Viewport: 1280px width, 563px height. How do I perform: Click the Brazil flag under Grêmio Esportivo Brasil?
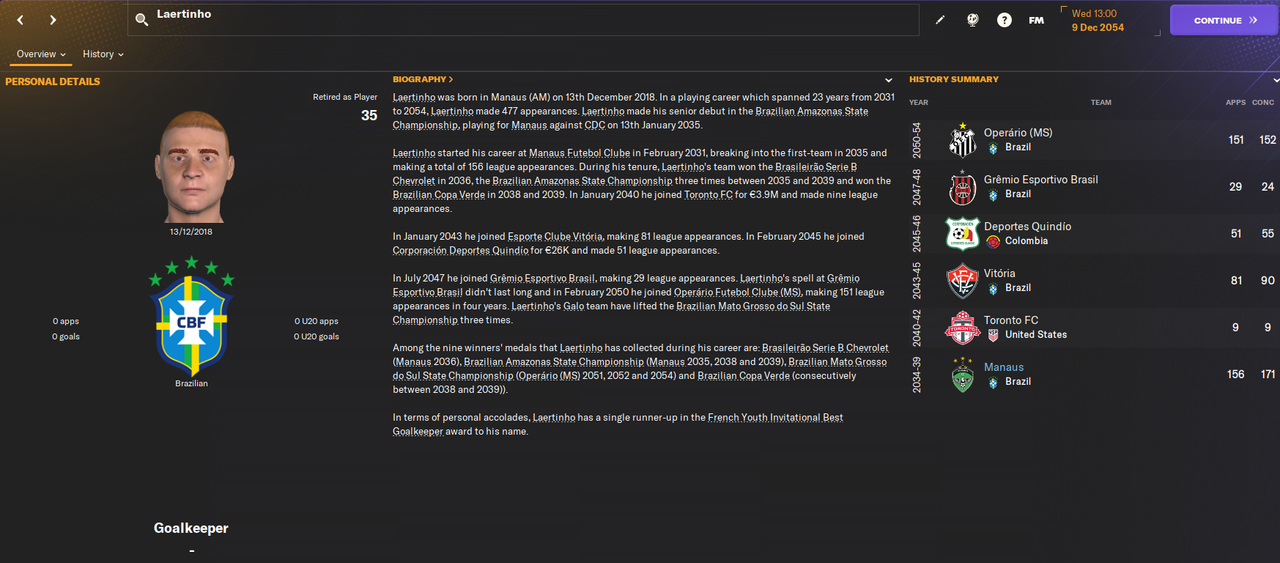993,194
